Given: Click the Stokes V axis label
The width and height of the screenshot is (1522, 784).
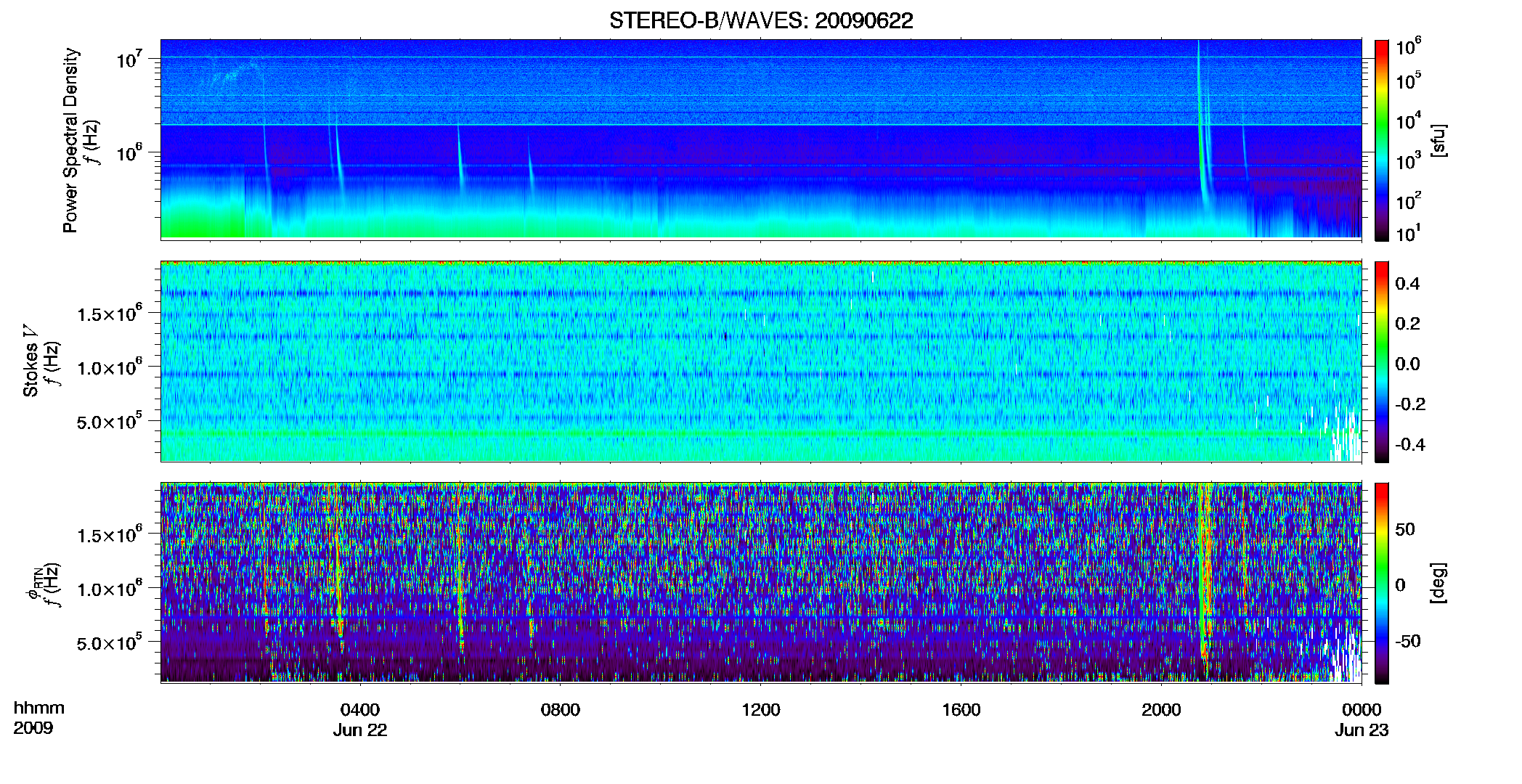Looking at the screenshot, I should point(30,361).
